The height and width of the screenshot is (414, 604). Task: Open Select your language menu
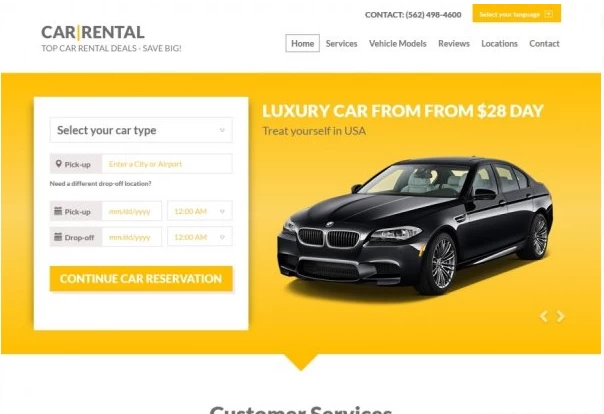click(x=517, y=14)
